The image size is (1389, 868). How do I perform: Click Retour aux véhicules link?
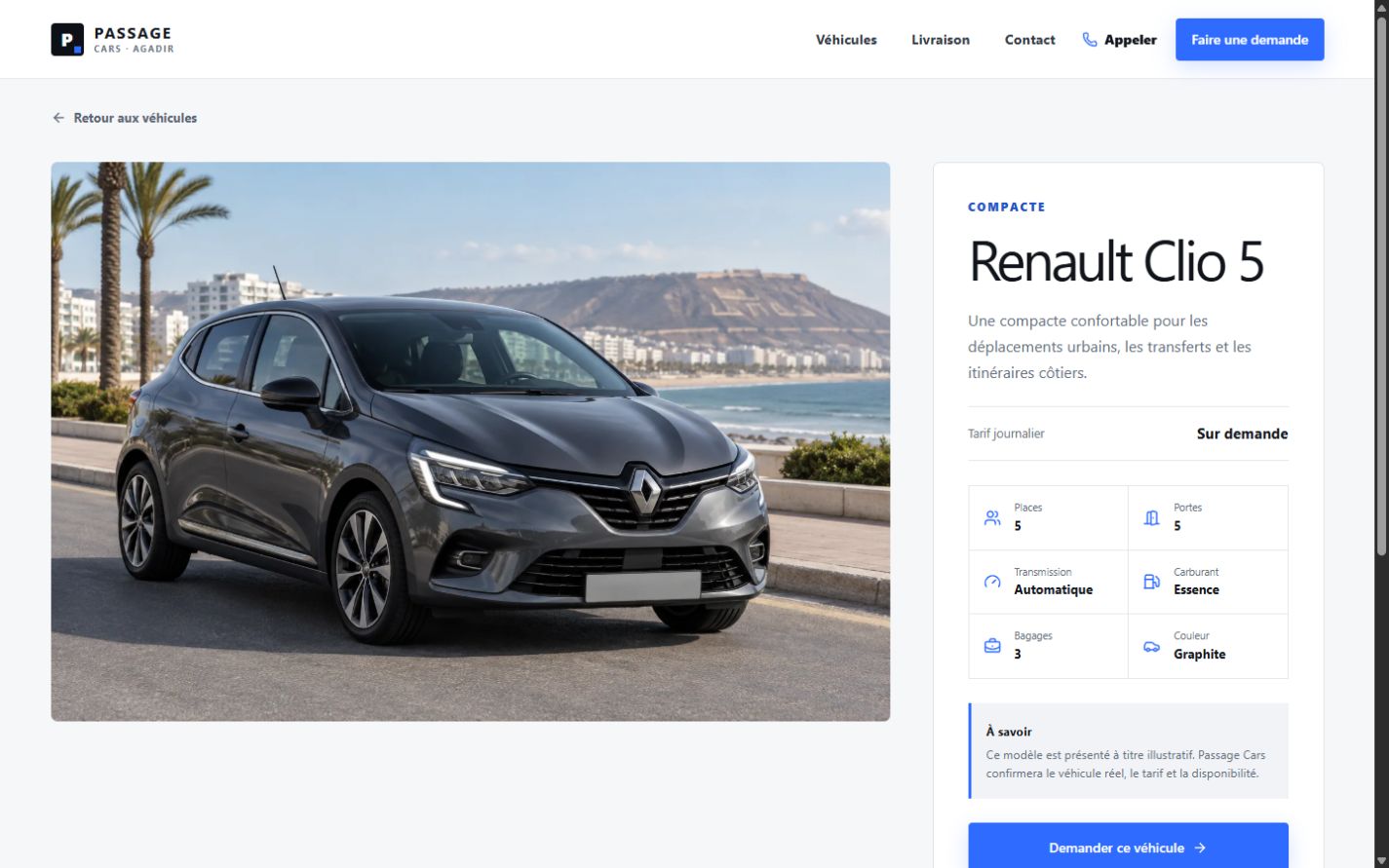point(125,118)
